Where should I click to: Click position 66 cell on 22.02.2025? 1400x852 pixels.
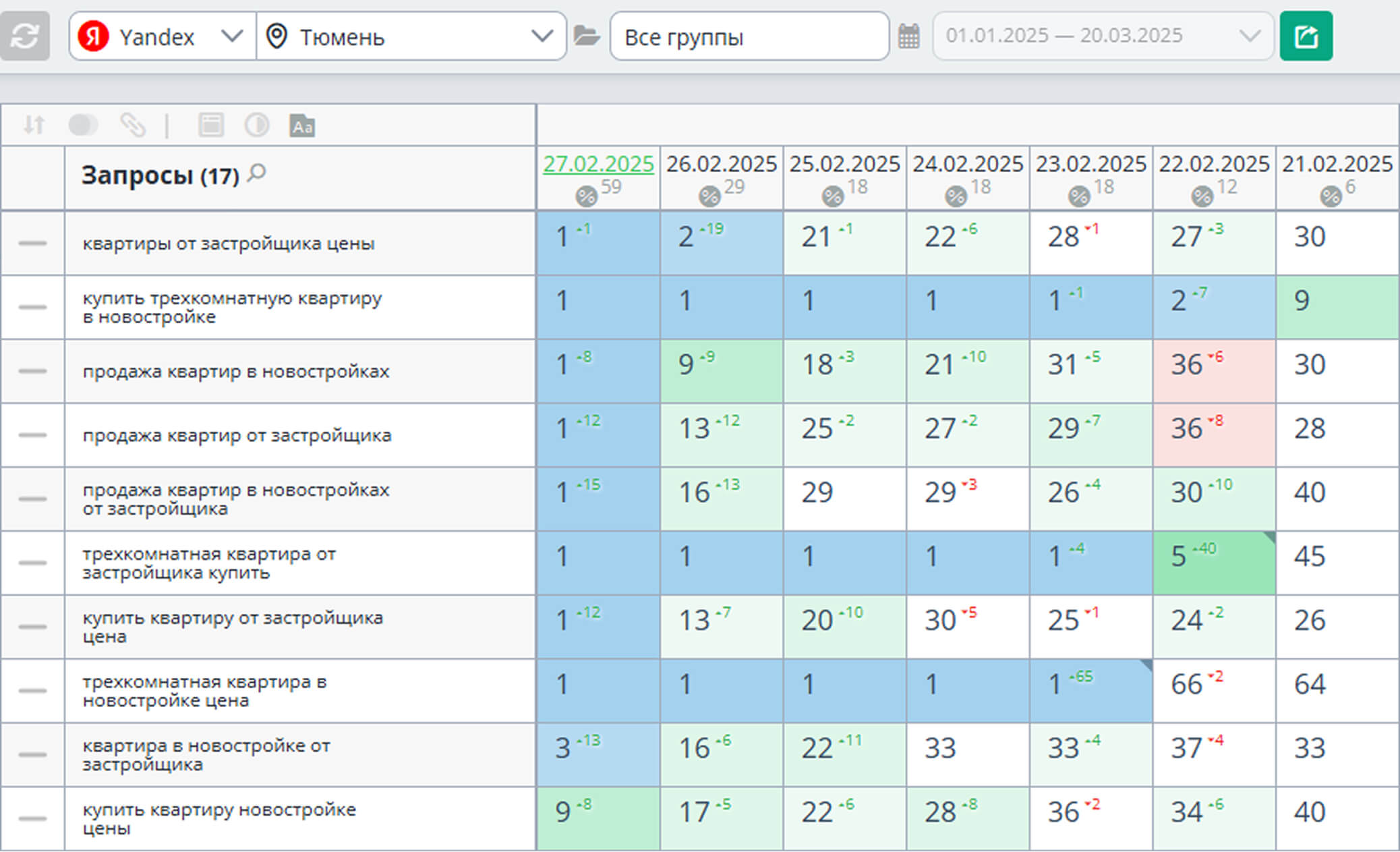pyautogui.click(x=1214, y=691)
